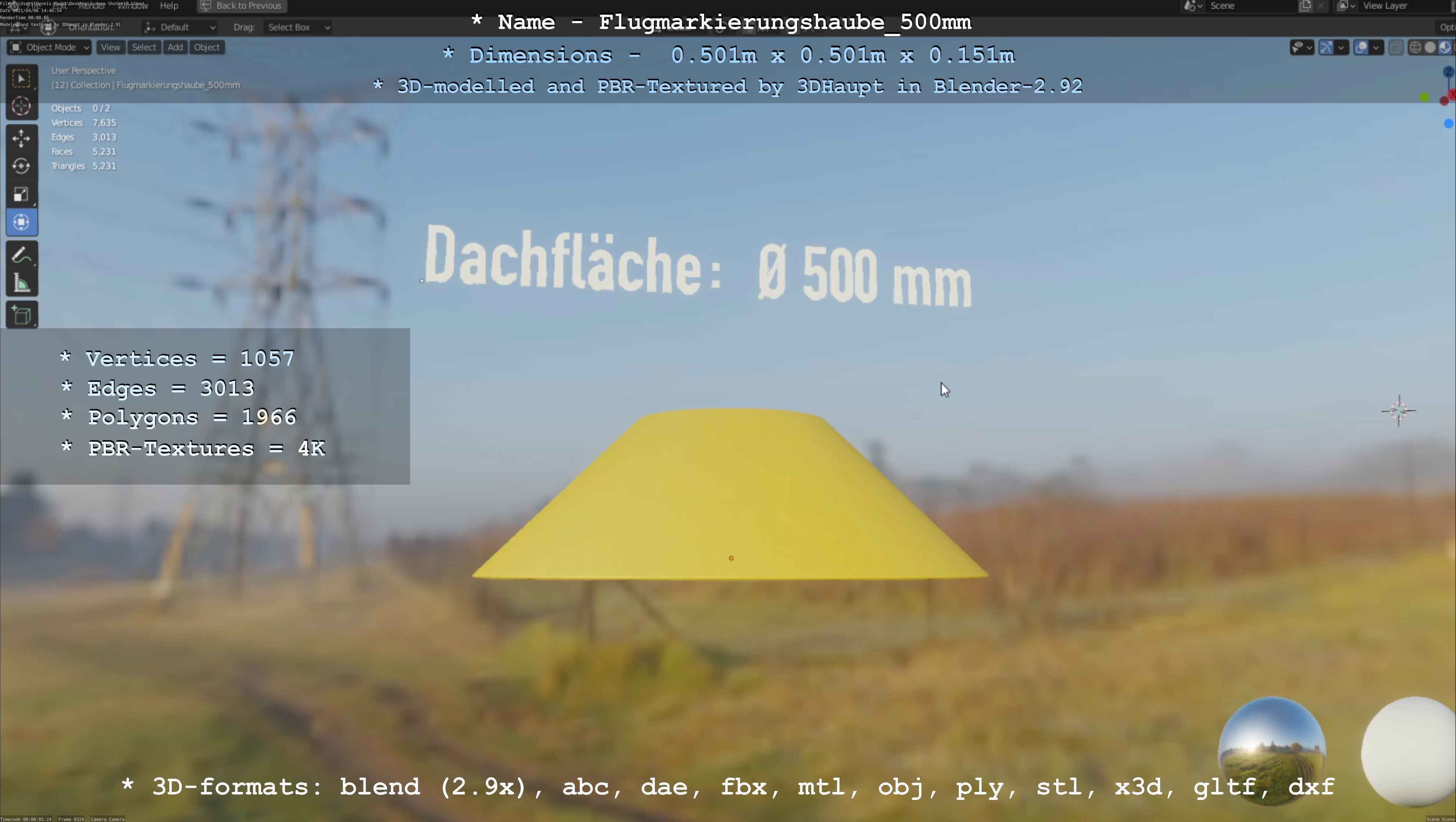Click the 'Objects 0 / 2' statistic

80,108
